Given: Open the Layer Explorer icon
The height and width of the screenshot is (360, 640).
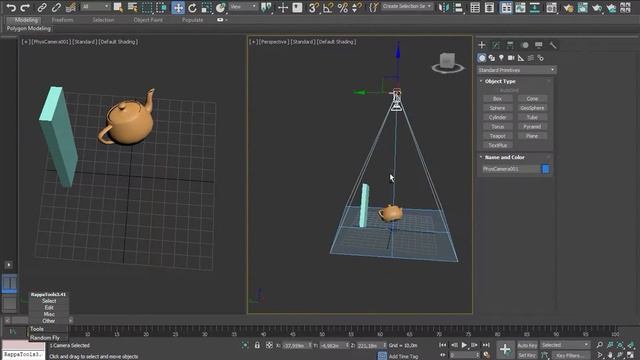Looking at the screenshot, I should (489, 7).
